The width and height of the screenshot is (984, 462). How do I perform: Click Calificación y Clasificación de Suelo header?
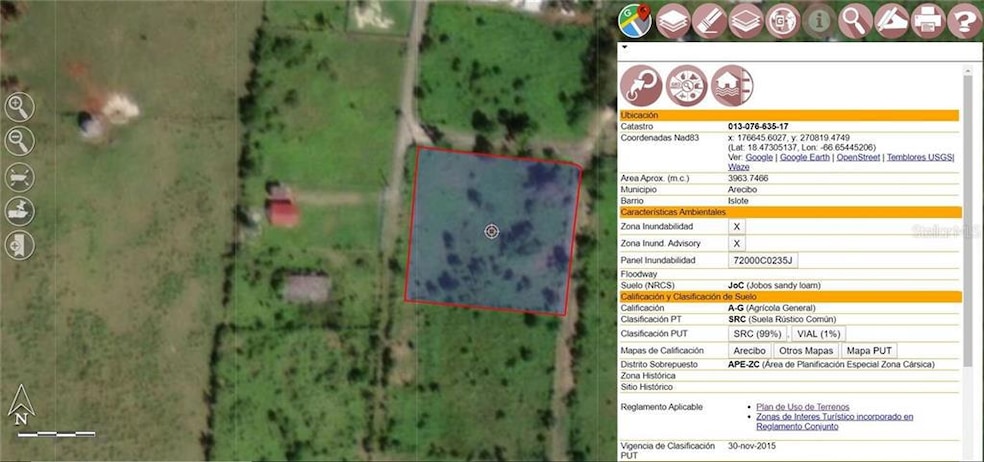(x=789, y=296)
